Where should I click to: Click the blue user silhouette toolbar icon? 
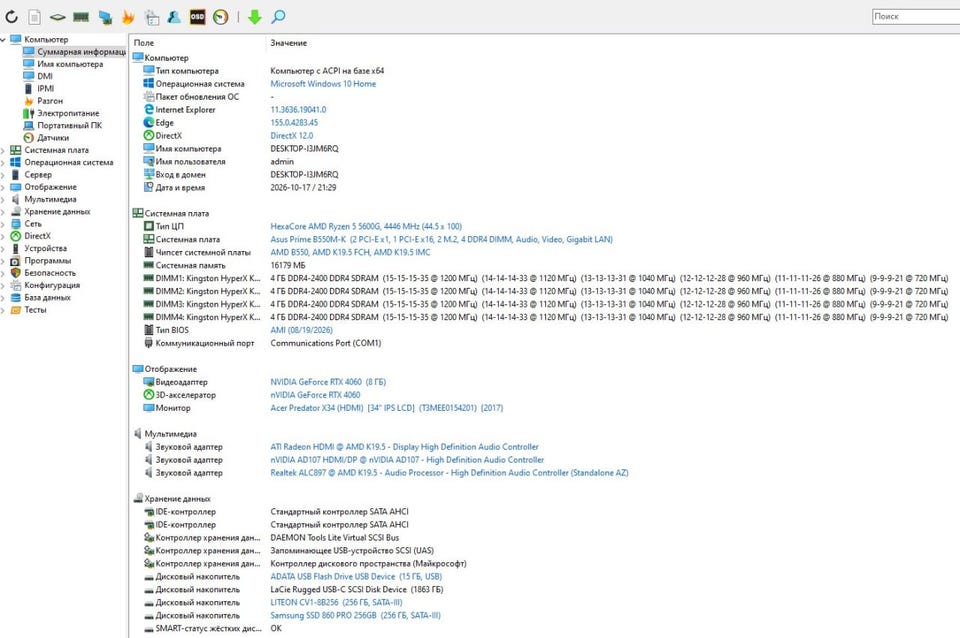tap(174, 17)
